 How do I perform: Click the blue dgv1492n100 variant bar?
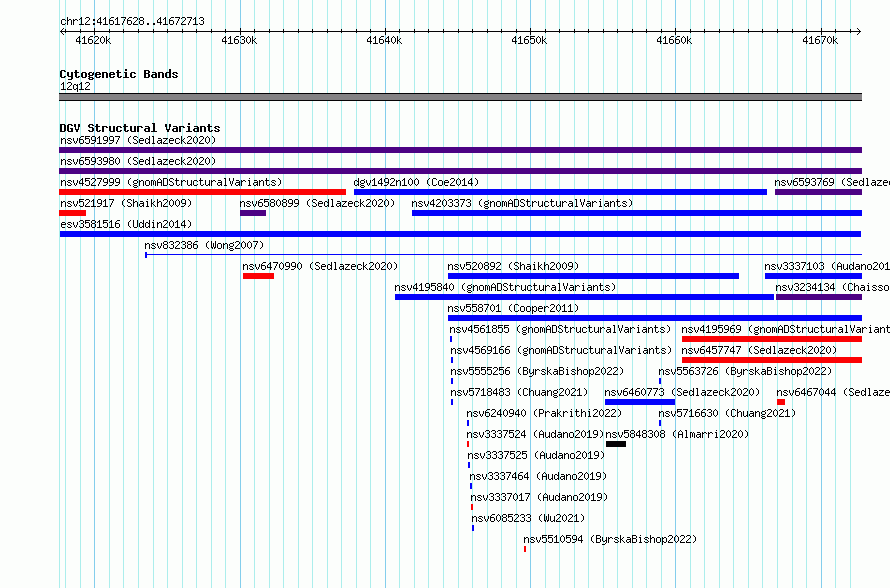560,192
